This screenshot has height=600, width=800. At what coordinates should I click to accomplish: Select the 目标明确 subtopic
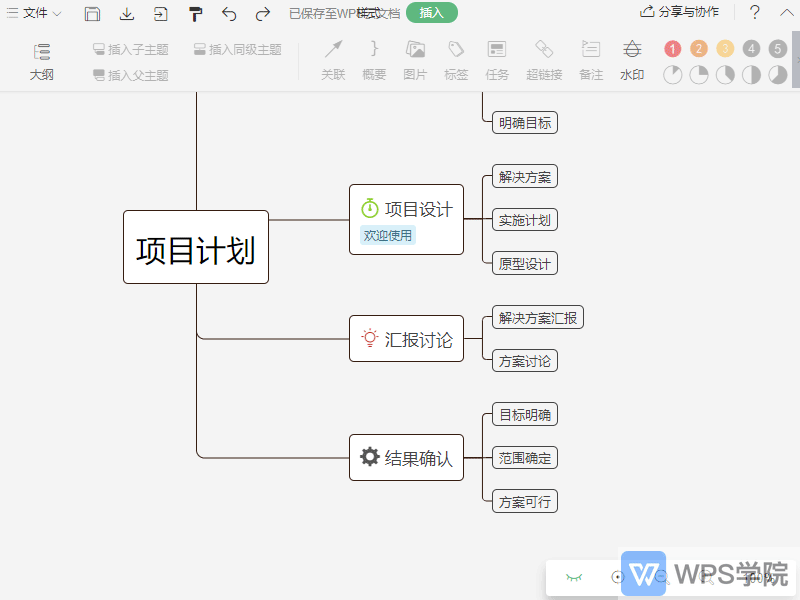(524, 414)
